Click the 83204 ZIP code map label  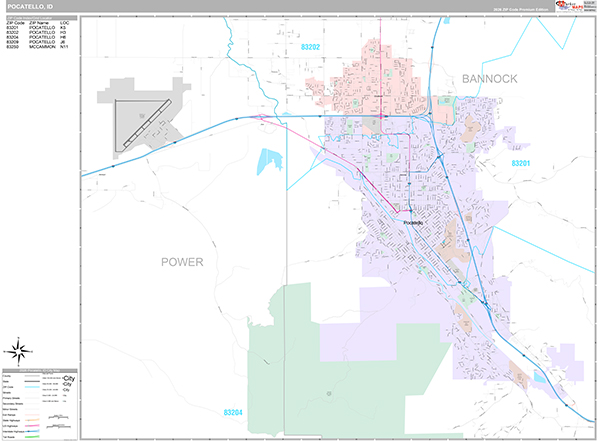tap(234, 412)
